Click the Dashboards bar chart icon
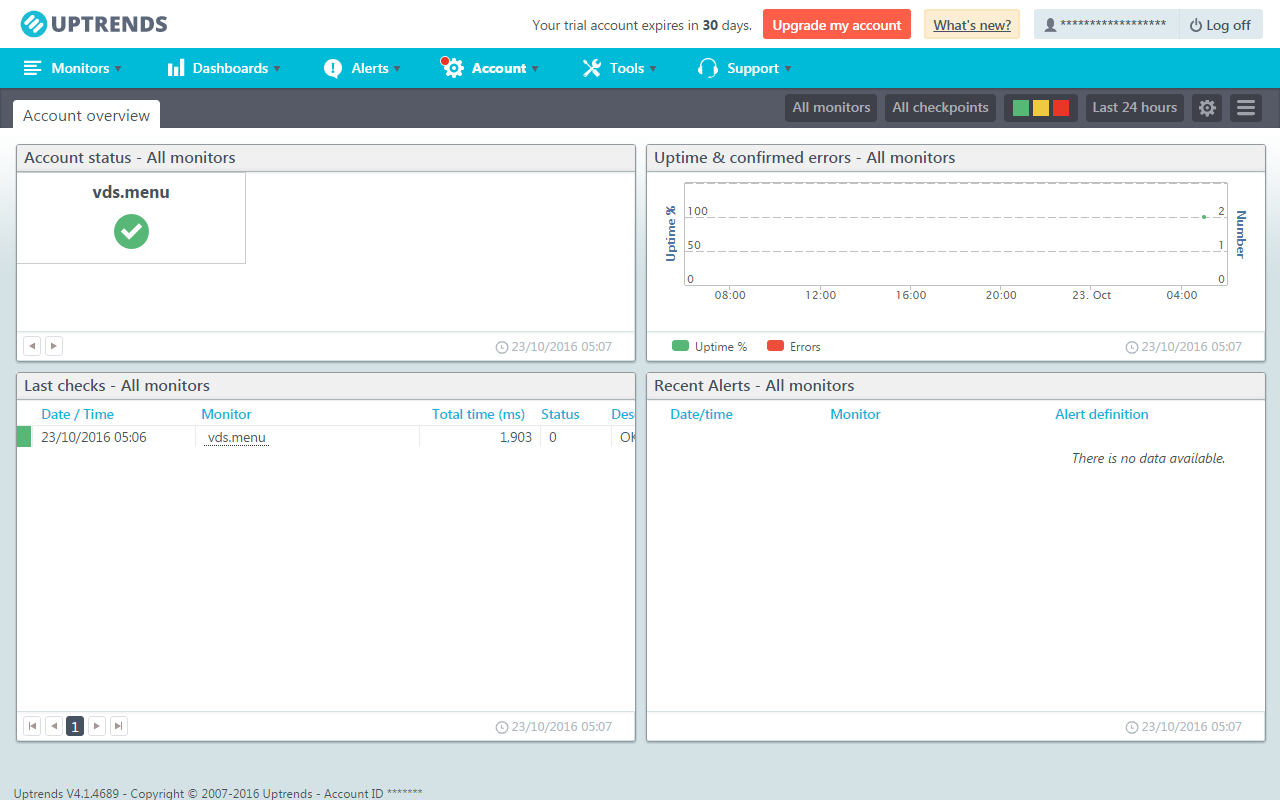Viewport: 1280px width, 800px height. click(176, 68)
